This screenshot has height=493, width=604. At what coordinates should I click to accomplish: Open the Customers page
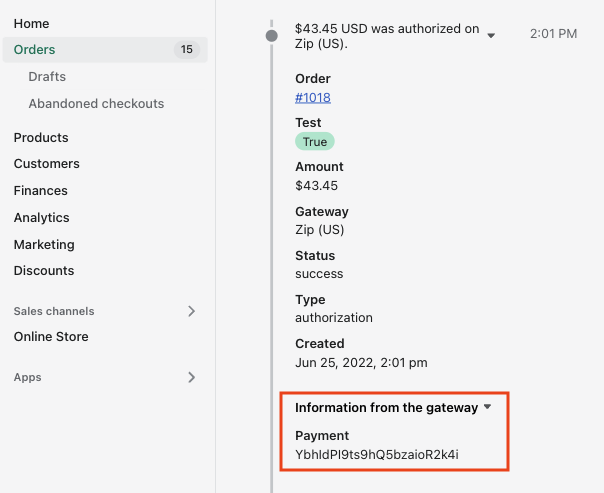46,164
